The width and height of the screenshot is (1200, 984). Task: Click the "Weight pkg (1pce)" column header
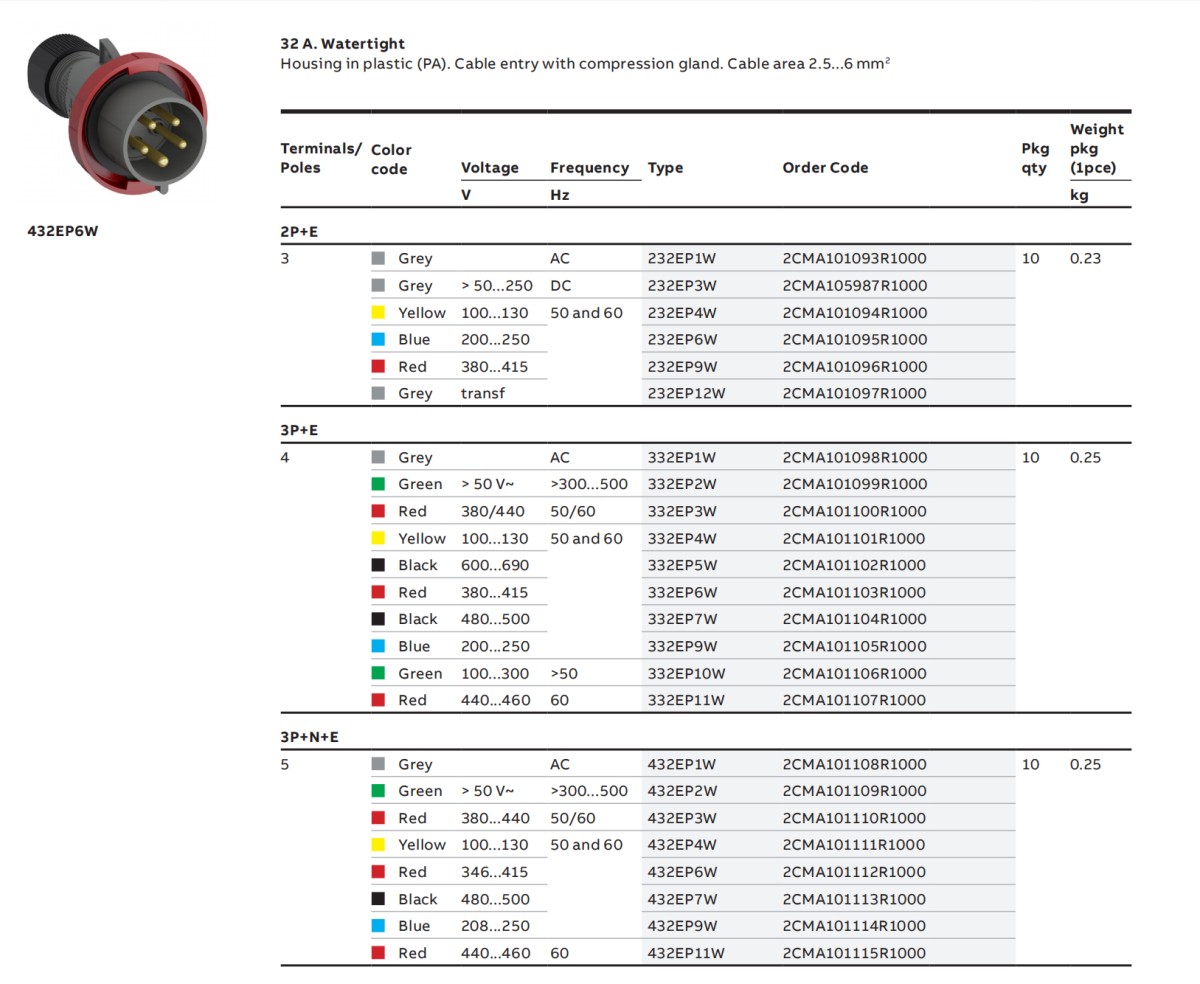pyautogui.click(x=1097, y=148)
